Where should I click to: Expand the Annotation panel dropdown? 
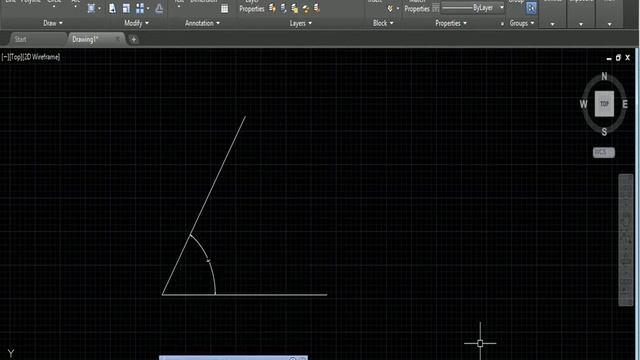pyautogui.click(x=202, y=23)
